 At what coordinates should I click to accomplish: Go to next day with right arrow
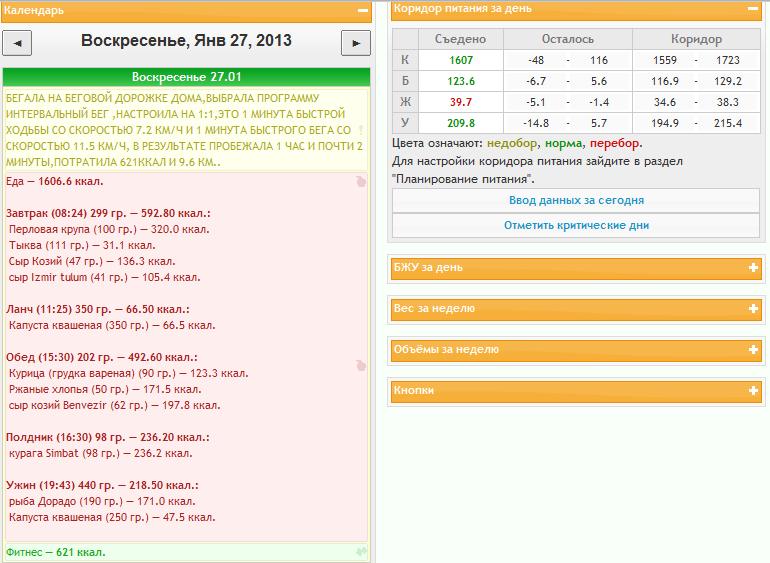tap(356, 43)
